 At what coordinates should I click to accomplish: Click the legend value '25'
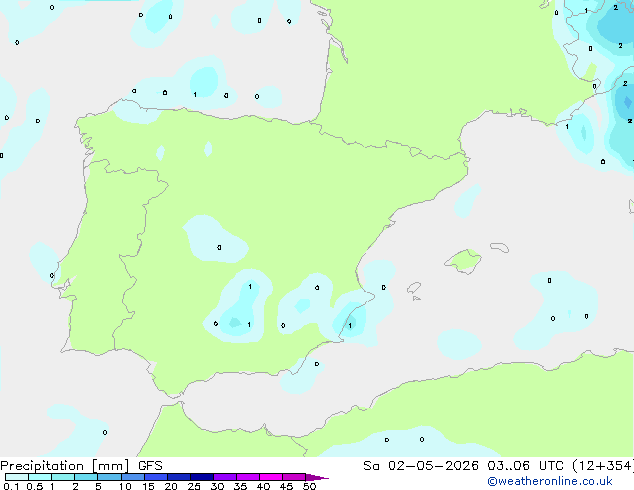pyautogui.click(x=194, y=486)
